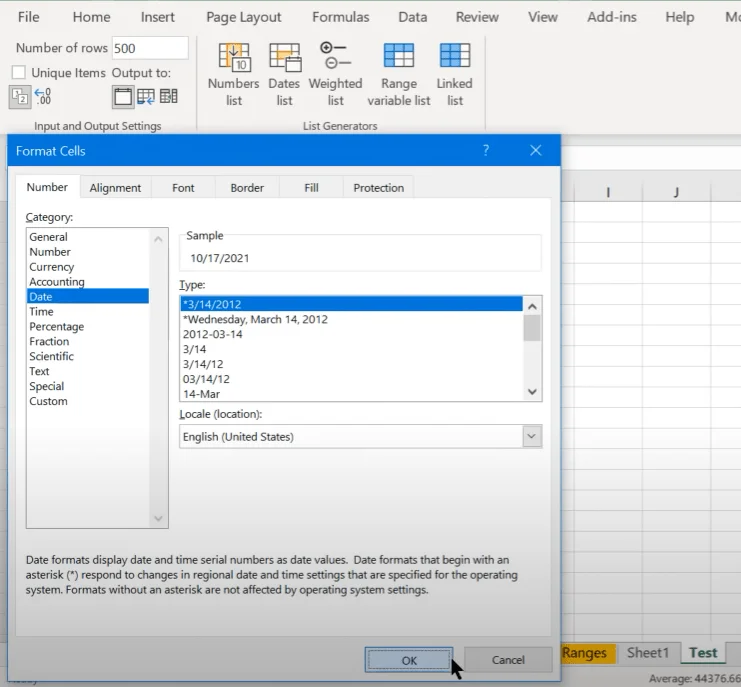This screenshot has height=687, width=741.
Task: Select the Time category
Action: click(88, 311)
